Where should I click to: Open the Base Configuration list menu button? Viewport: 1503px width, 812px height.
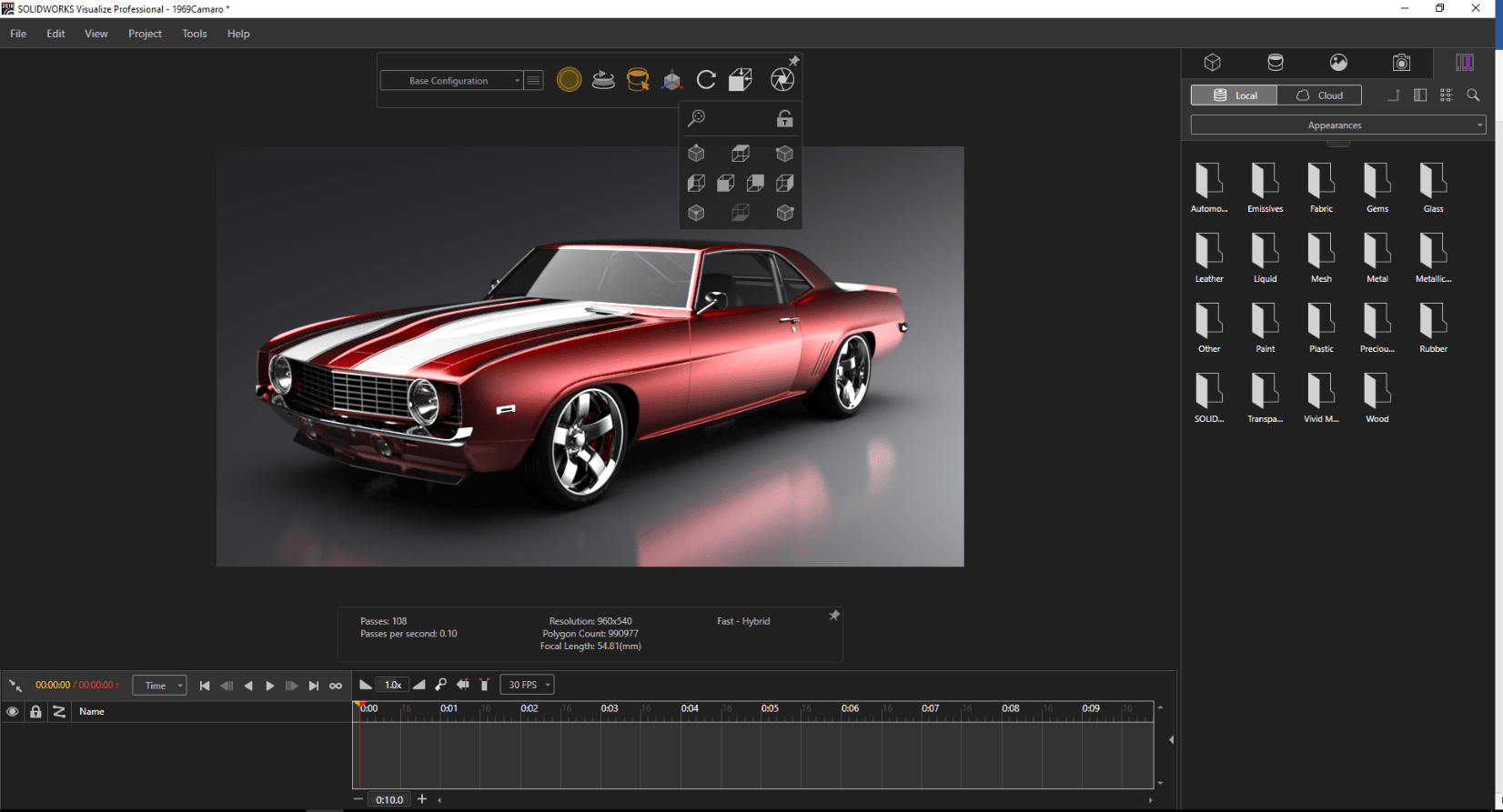click(534, 81)
